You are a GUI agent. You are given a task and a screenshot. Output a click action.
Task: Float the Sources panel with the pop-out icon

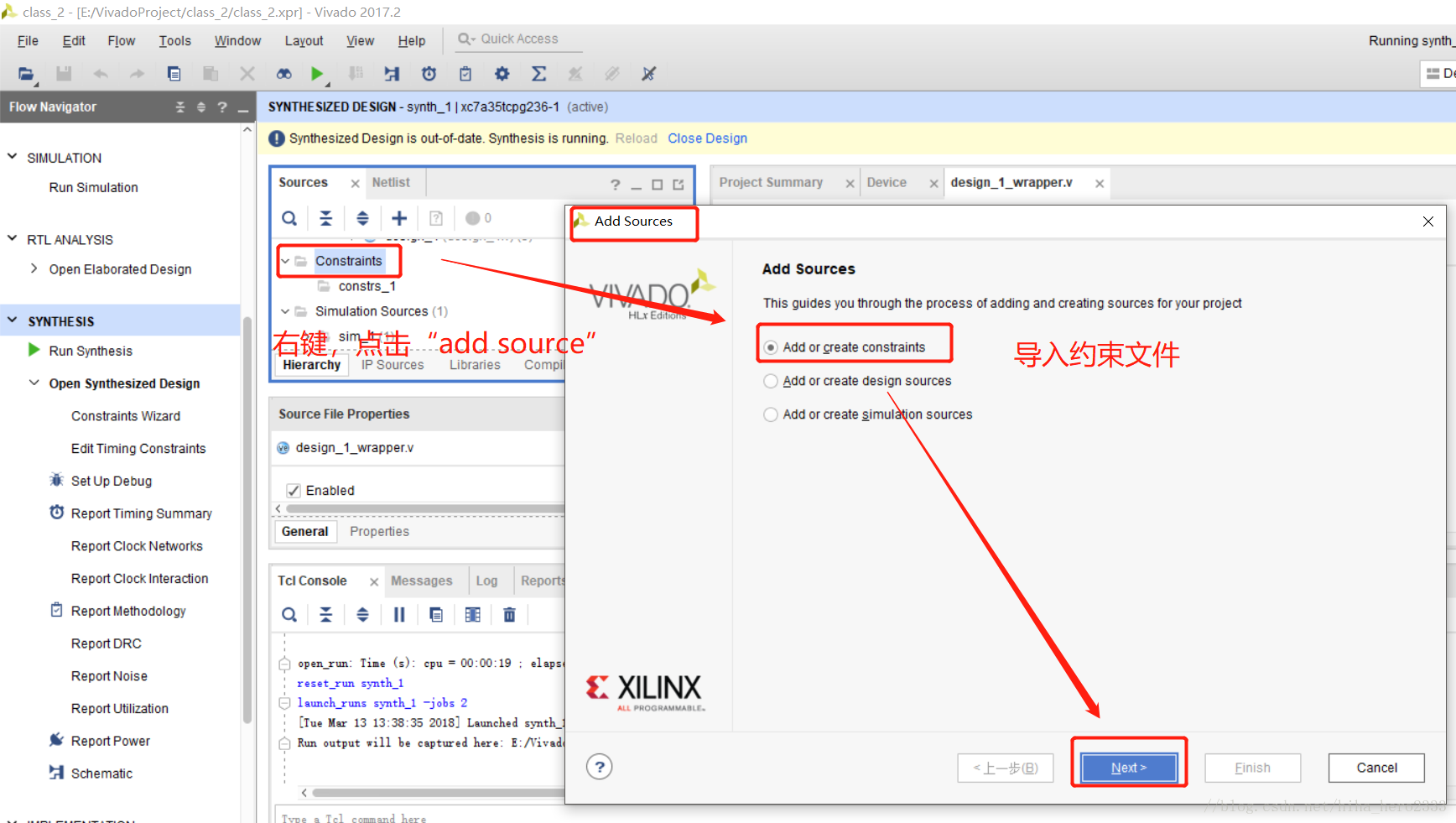(679, 185)
